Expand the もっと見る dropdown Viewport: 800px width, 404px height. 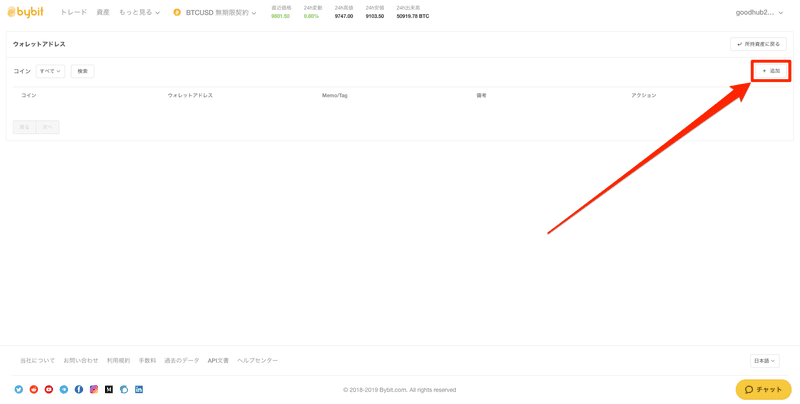click(x=139, y=12)
